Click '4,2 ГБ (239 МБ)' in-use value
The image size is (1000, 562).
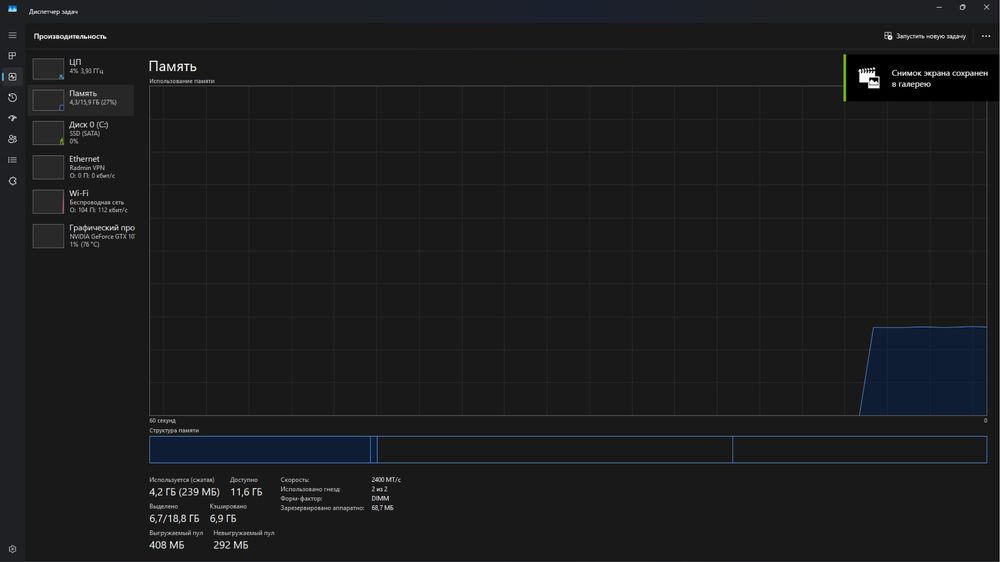(184, 492)
